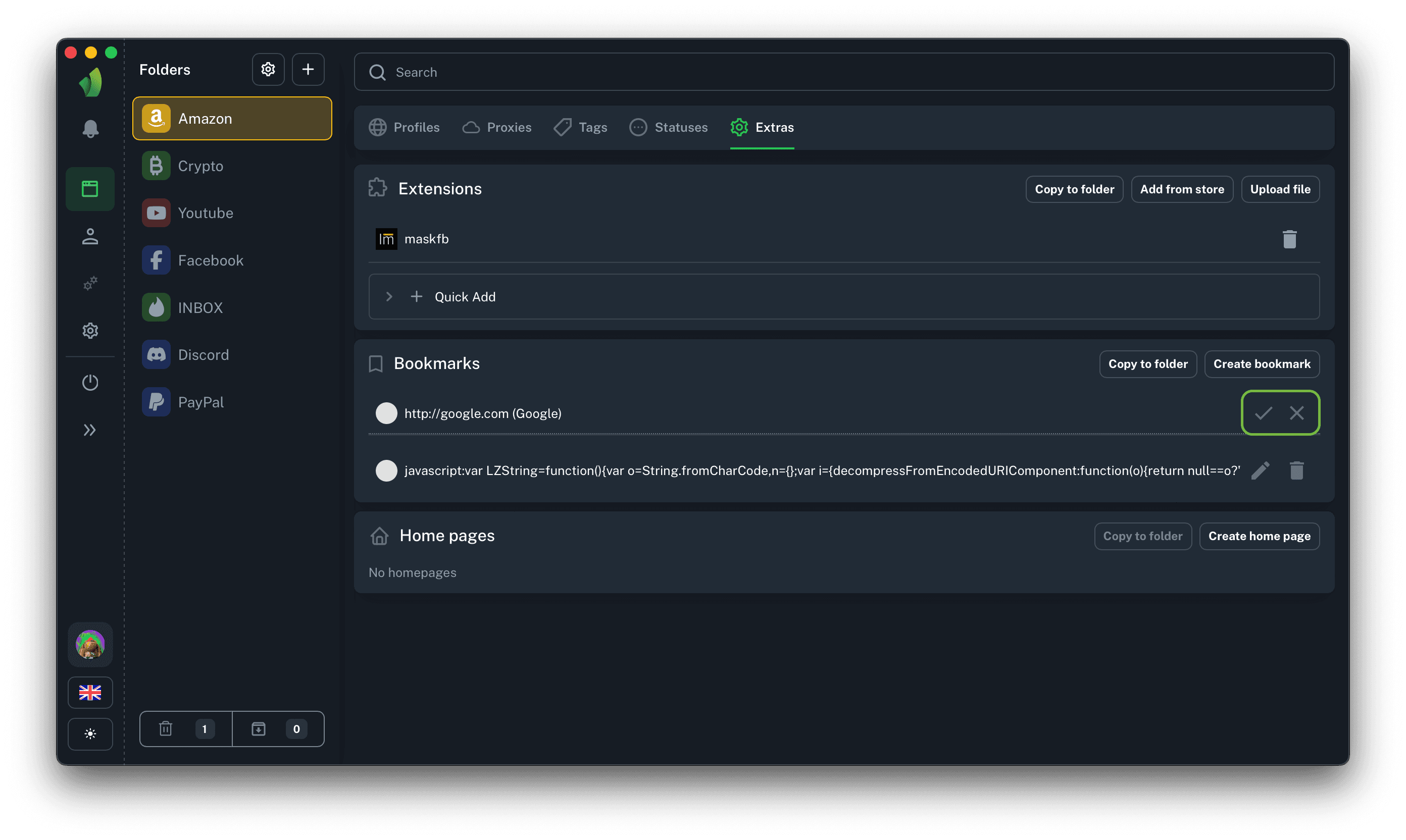Open the language flag selector

pos(90,692)
